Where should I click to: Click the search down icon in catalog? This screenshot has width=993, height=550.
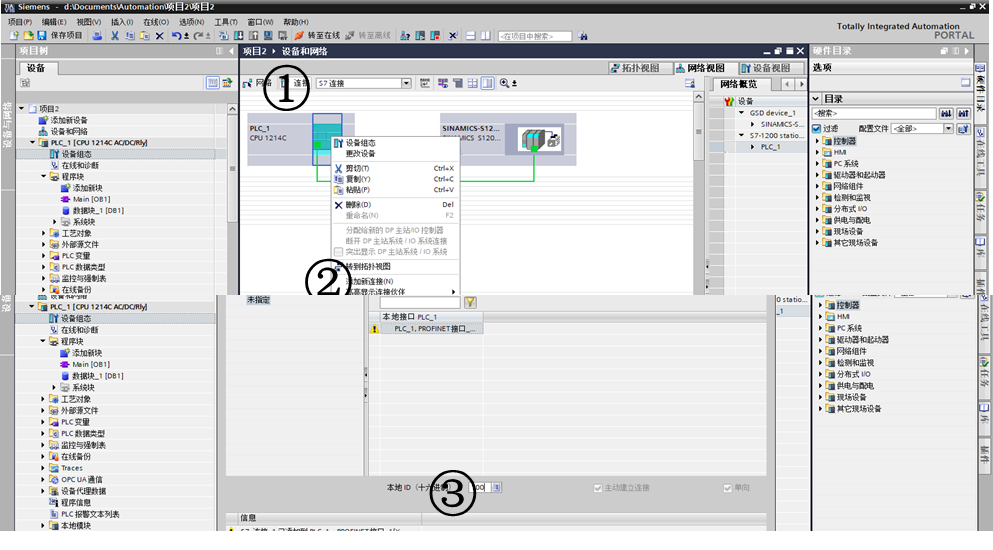946,113
